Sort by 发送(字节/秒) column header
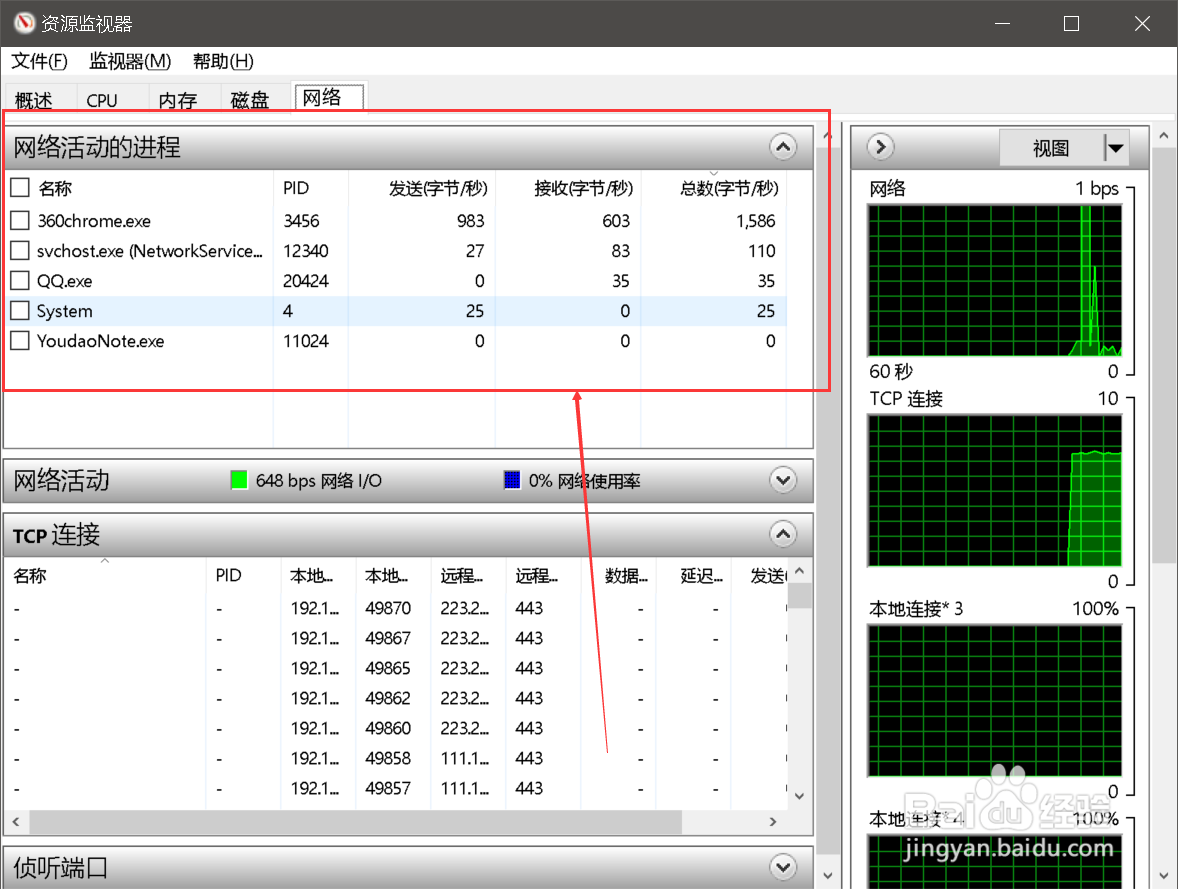 (421, 188)
